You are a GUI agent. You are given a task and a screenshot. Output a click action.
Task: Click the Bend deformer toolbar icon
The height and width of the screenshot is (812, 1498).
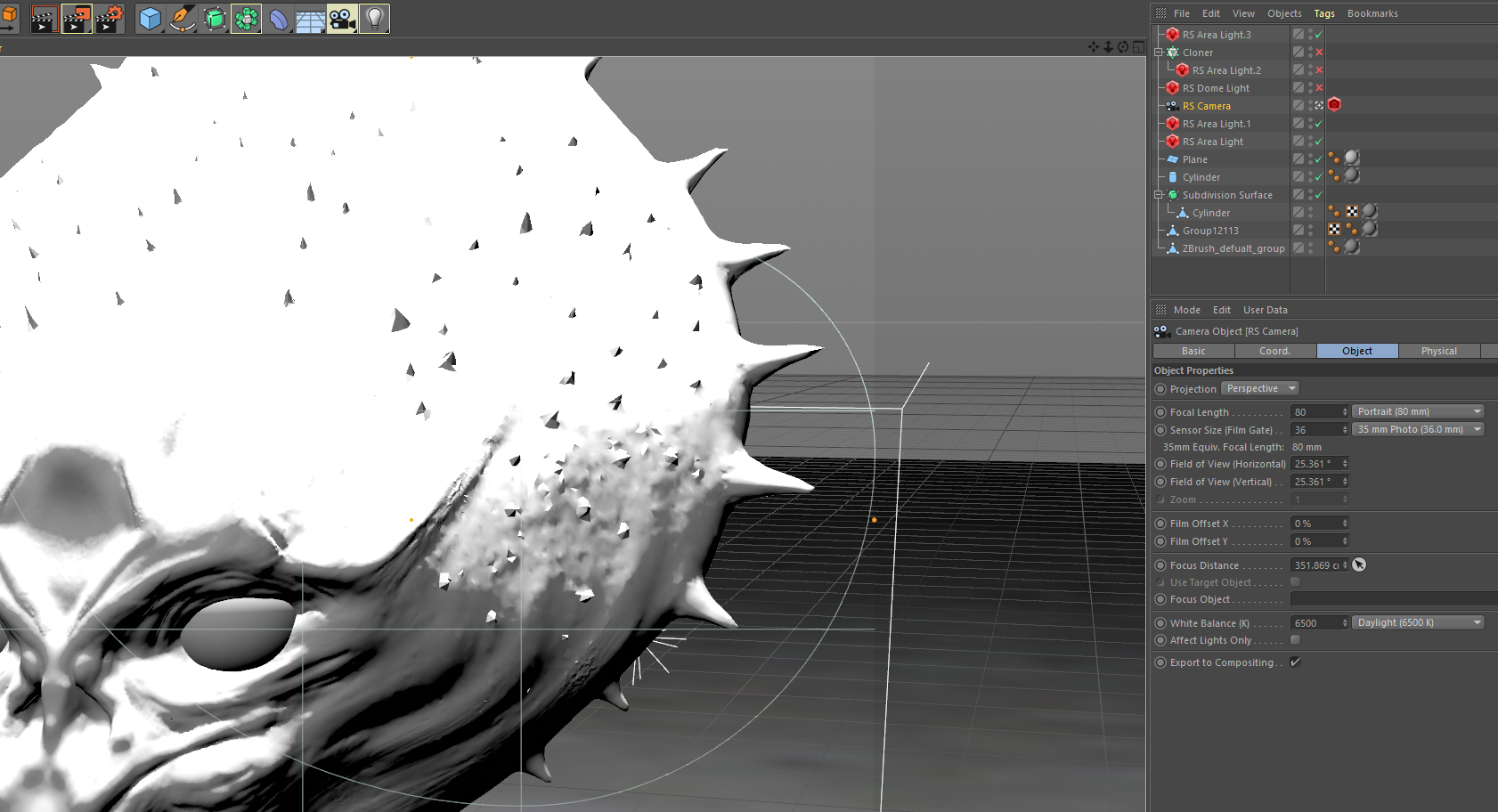278,19
